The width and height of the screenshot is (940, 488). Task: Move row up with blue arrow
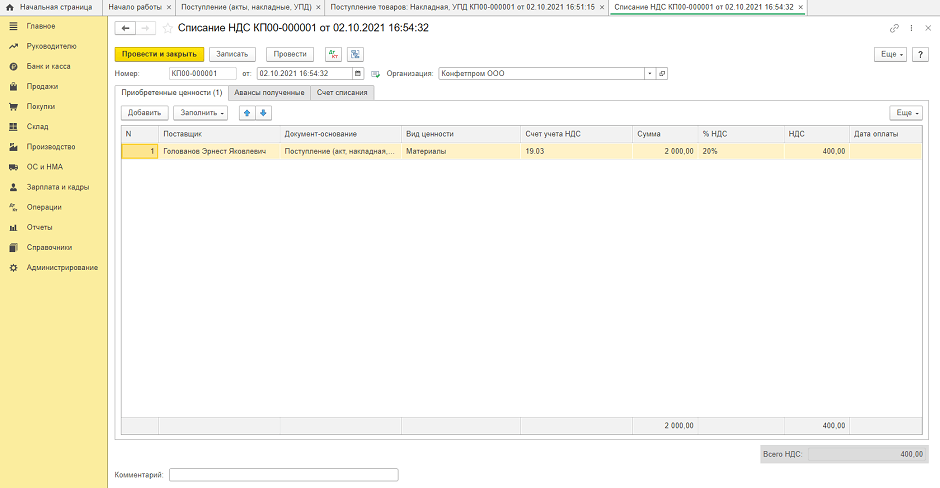(x=246, y=113)
